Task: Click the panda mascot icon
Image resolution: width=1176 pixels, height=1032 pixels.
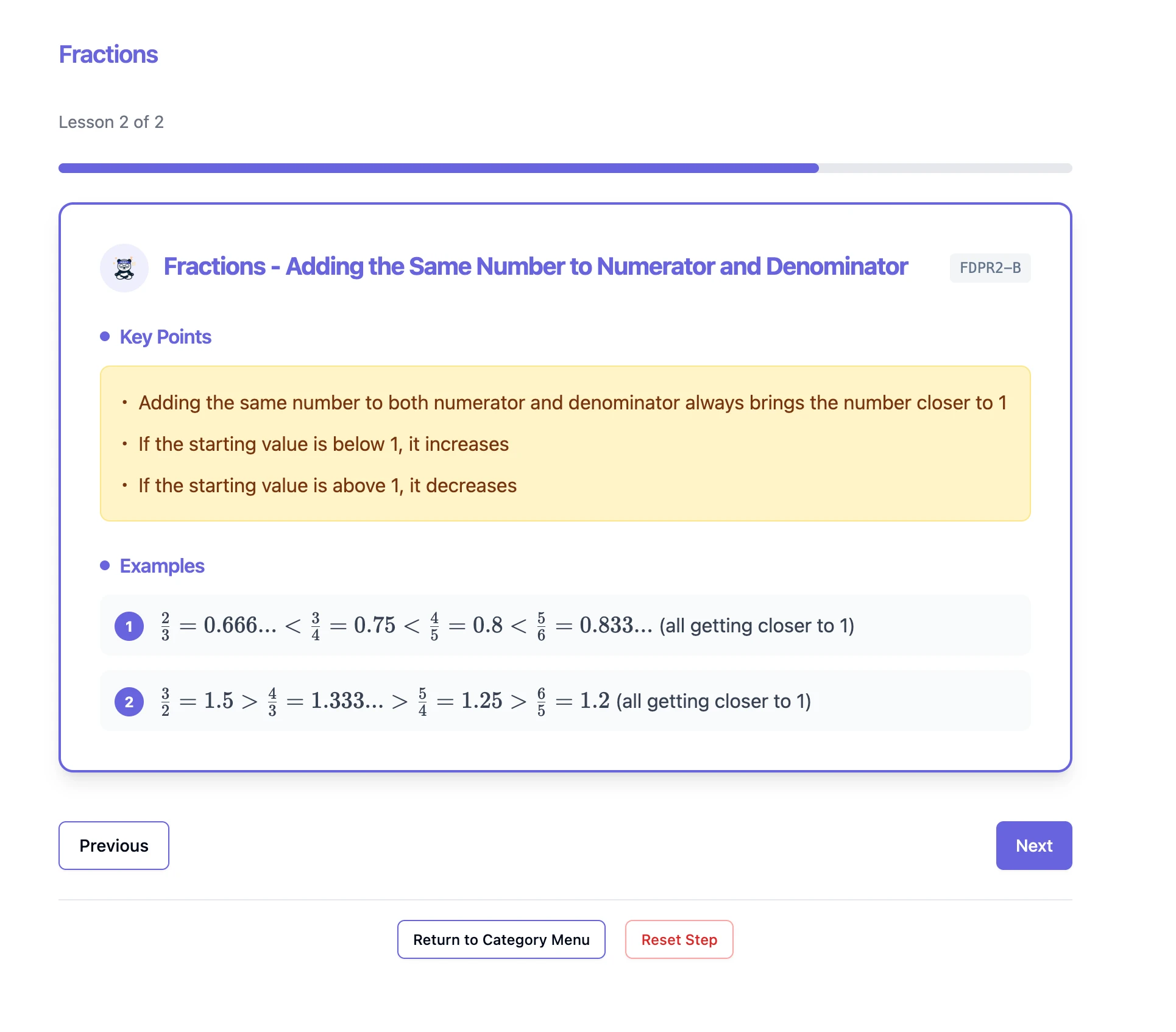Action: [x=124, y=268]
